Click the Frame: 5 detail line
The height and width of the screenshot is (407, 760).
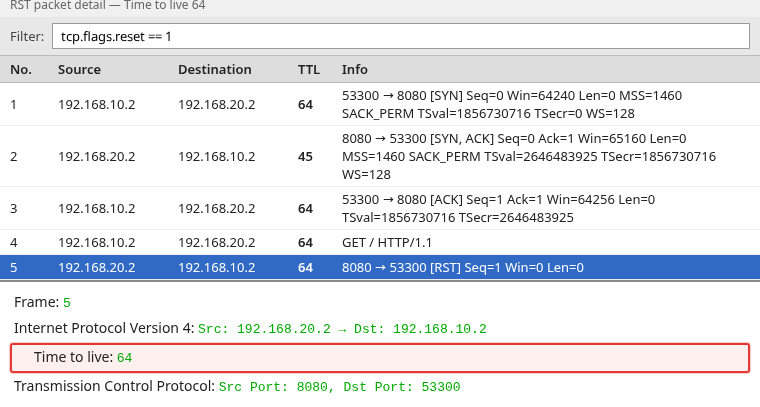[x=42, y=302]
